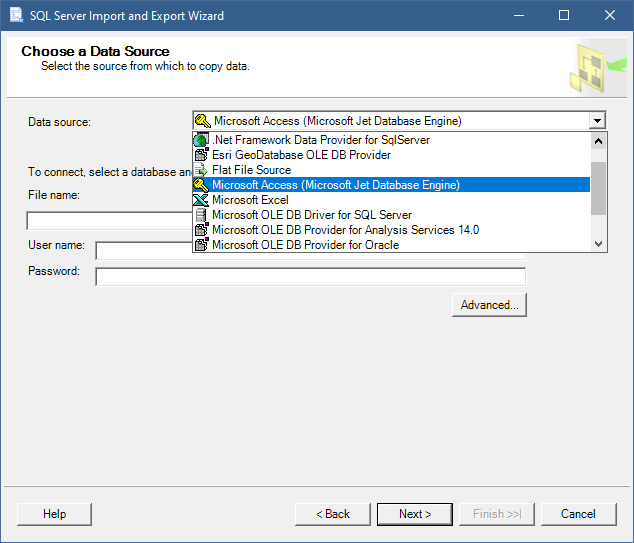634x543 pixels.
Task: Click the icon beside OLE DB Provider for Oracle
Action: 201,245
